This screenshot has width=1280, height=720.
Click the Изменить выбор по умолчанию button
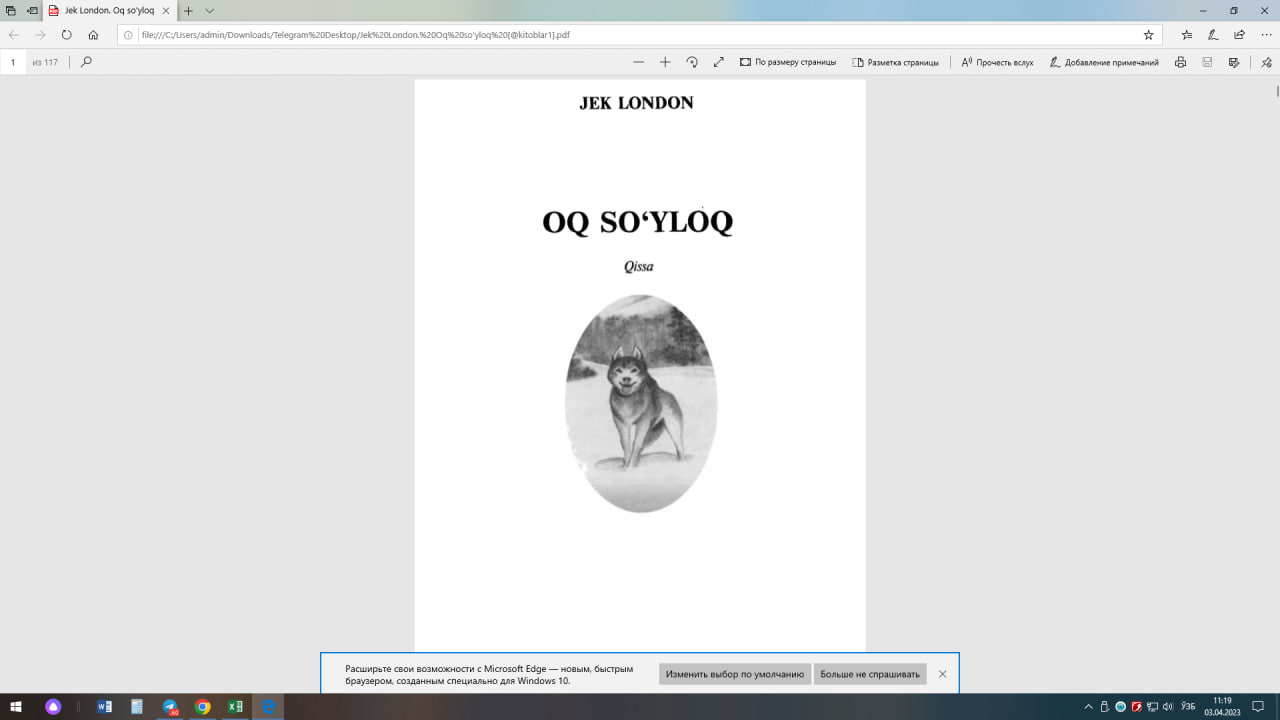(735, 674)
